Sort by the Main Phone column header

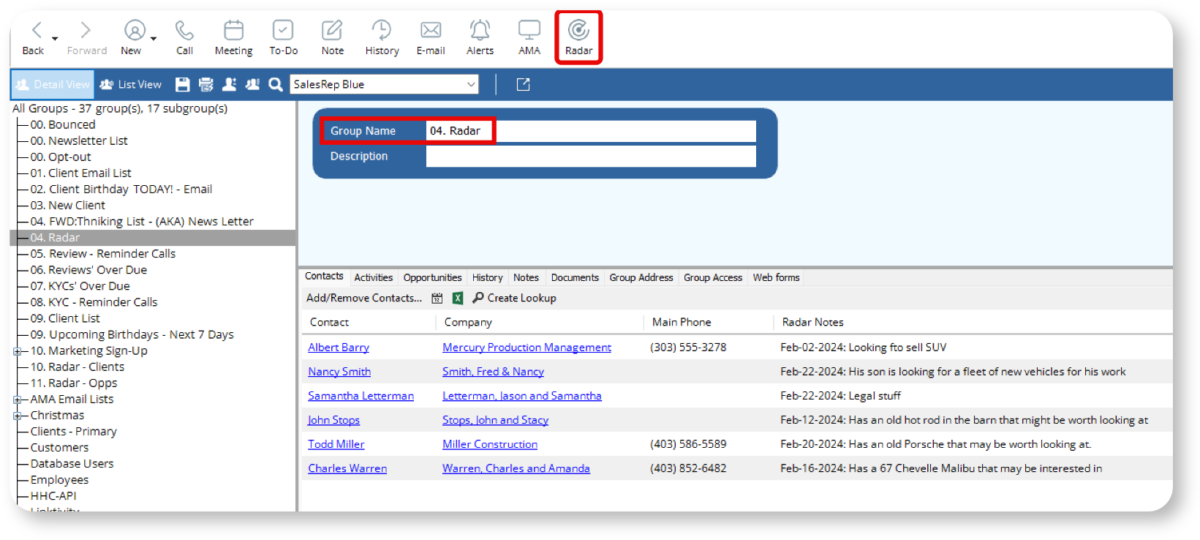coord(680,322)
